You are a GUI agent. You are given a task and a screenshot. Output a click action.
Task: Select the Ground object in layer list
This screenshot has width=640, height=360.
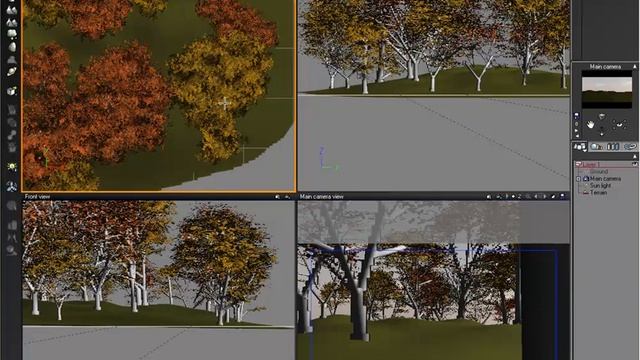(599, 172)
